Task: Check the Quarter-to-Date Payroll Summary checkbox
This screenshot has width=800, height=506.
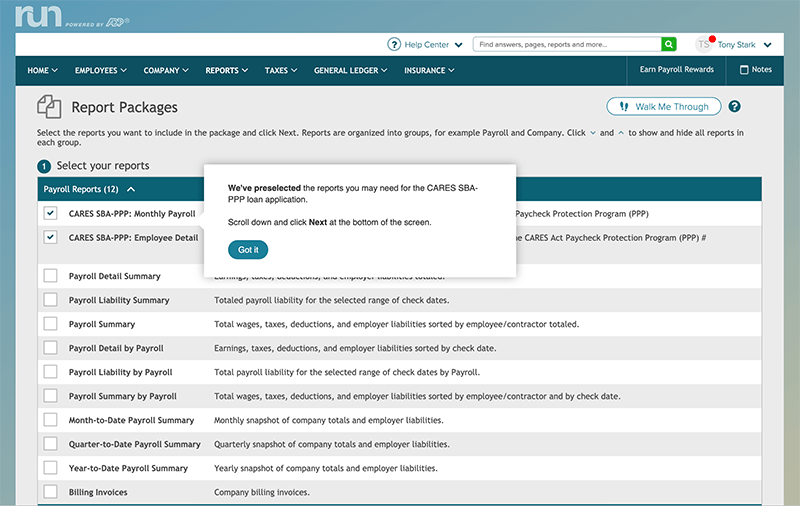Action: (x=50, y=444)
